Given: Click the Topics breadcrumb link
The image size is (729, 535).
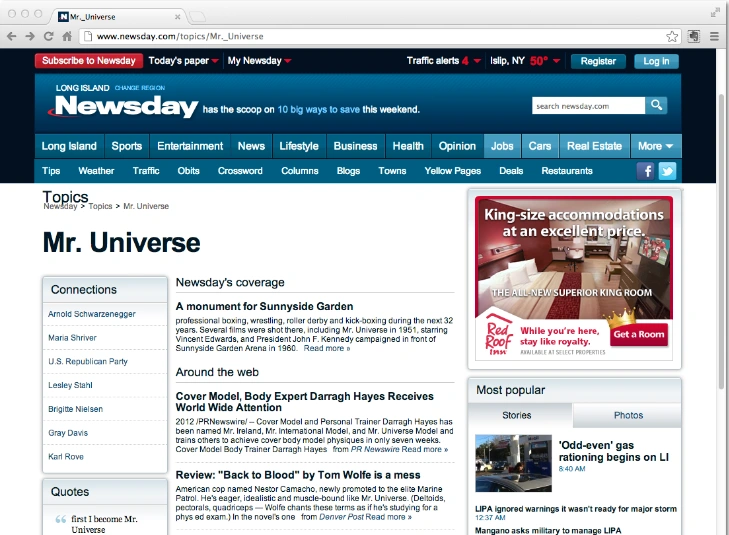Looking at the screenshot, I should tap(100, 206).
